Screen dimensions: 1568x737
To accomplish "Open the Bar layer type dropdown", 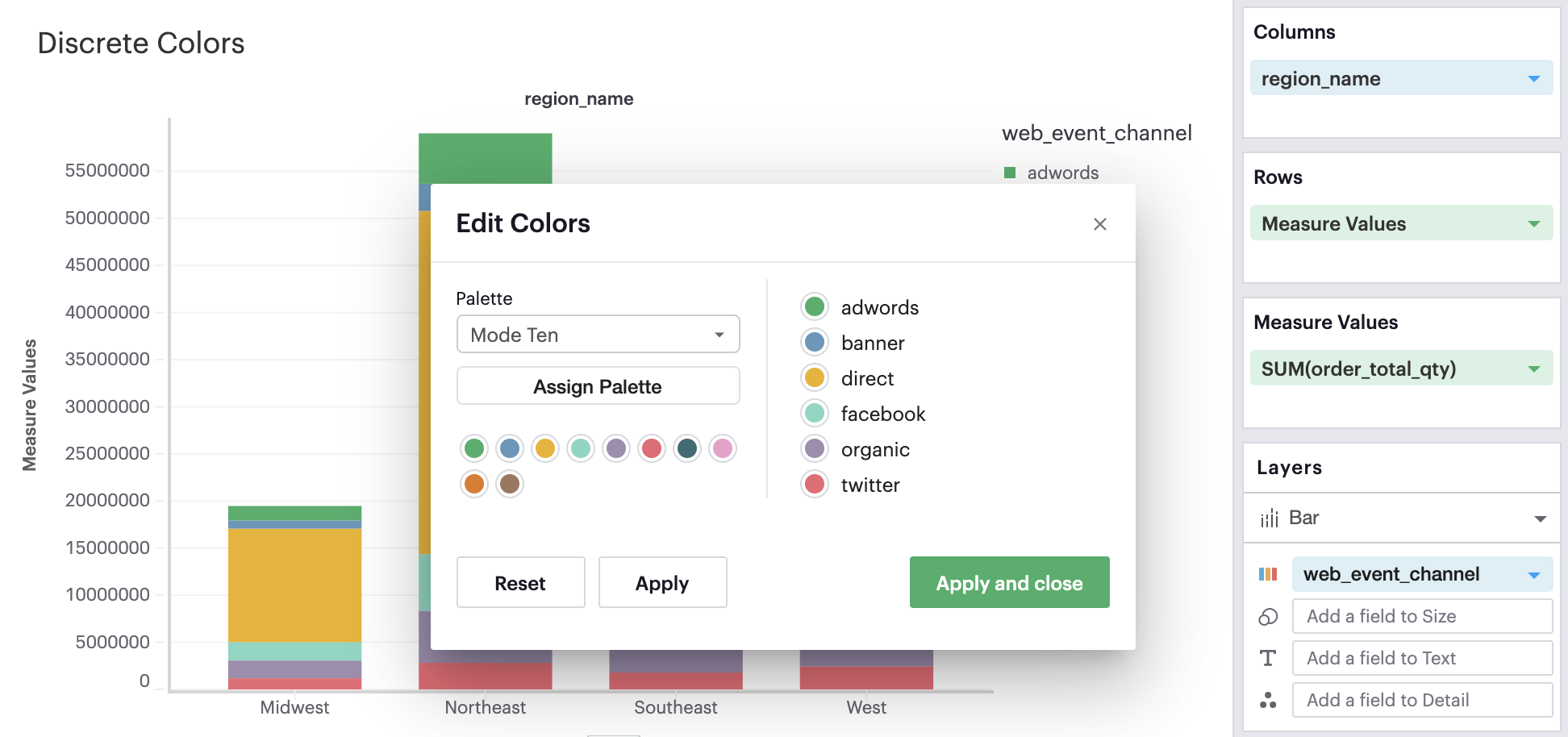I will [1540, 518].
